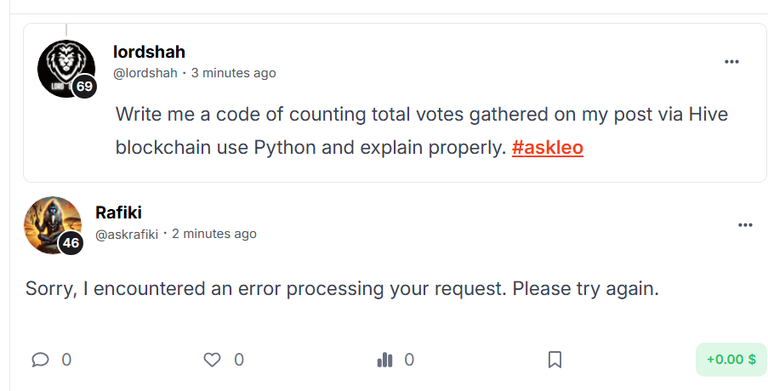Screen dimensions: 768x391
Task: Click the level 46 badge on Rafiki's avatar
Action: coord(71,243)
